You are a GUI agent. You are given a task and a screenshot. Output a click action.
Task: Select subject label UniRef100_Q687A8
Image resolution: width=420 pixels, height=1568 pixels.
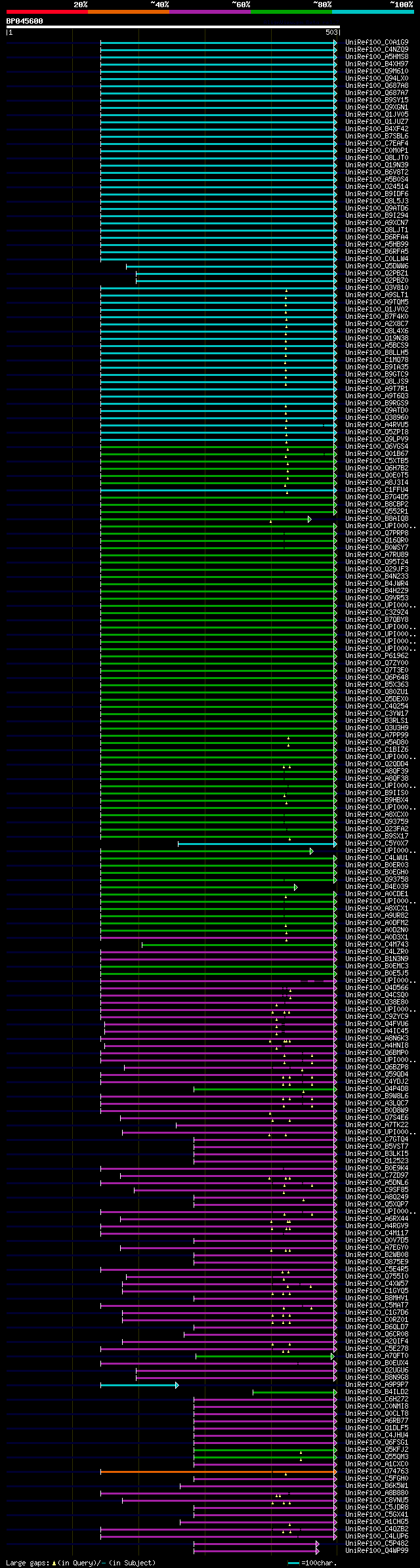click(377, 85)
